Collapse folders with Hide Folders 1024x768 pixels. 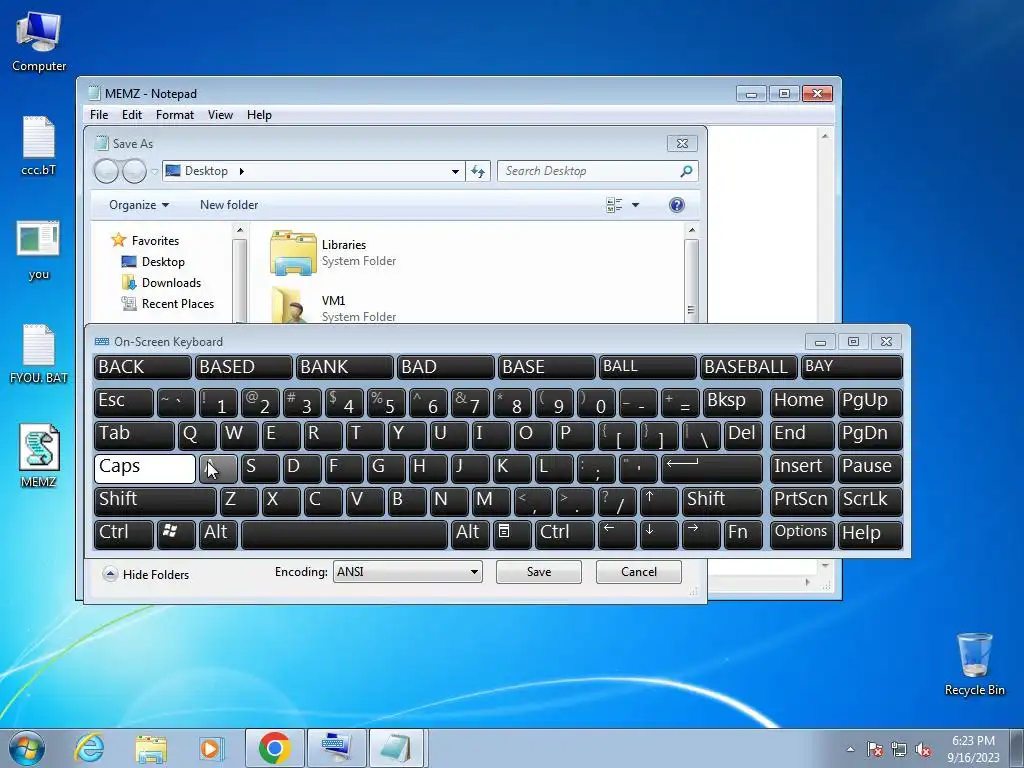[x=146, y=575]
